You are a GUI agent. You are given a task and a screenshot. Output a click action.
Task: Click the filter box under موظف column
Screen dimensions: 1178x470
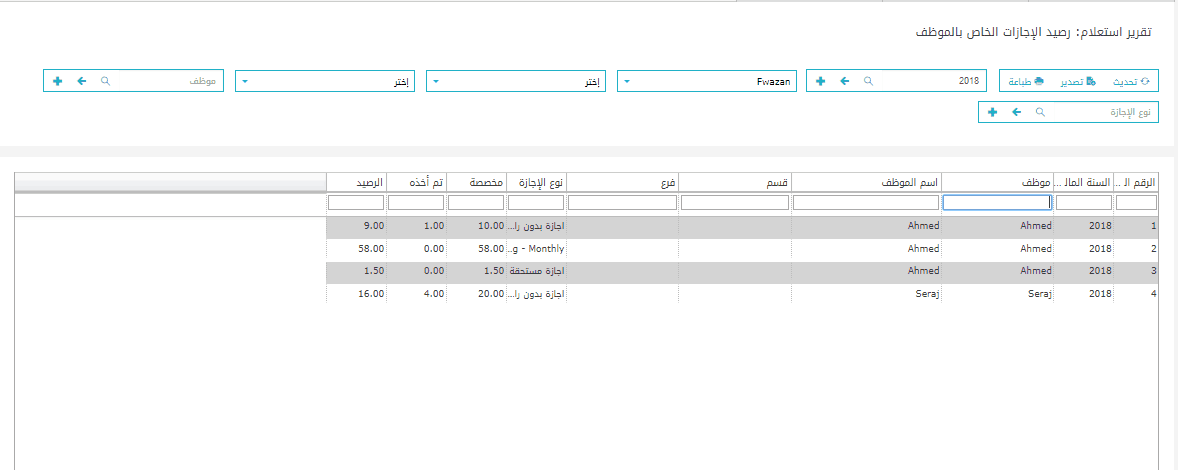pos(998,203)
